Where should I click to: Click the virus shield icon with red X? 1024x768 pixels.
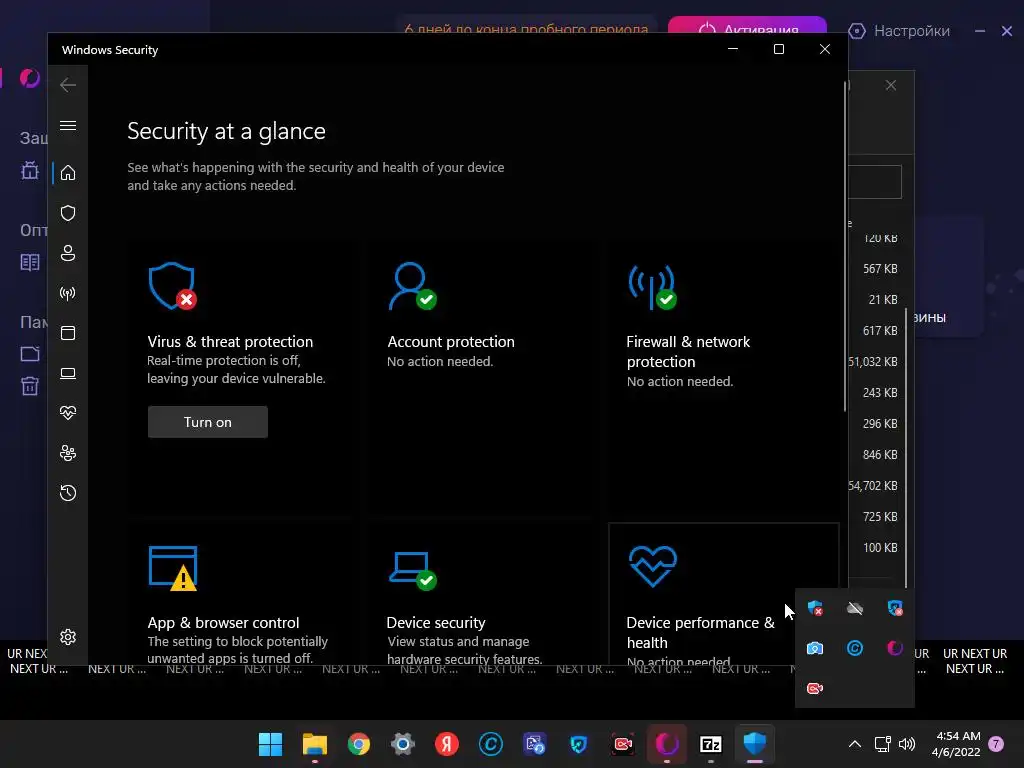tap(173, 286)
